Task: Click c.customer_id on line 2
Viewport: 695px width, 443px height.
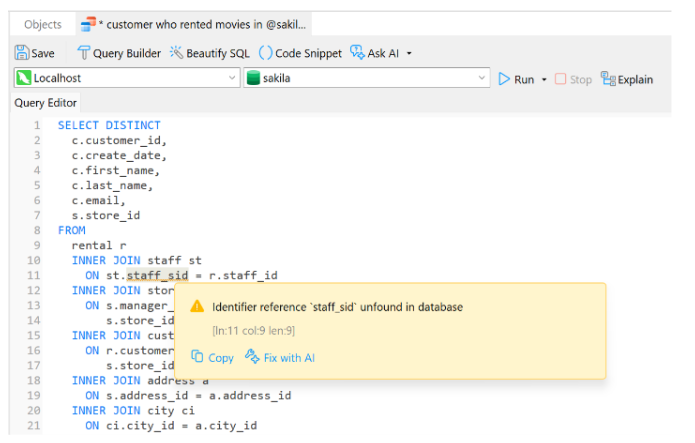Action: click(119, 140)
